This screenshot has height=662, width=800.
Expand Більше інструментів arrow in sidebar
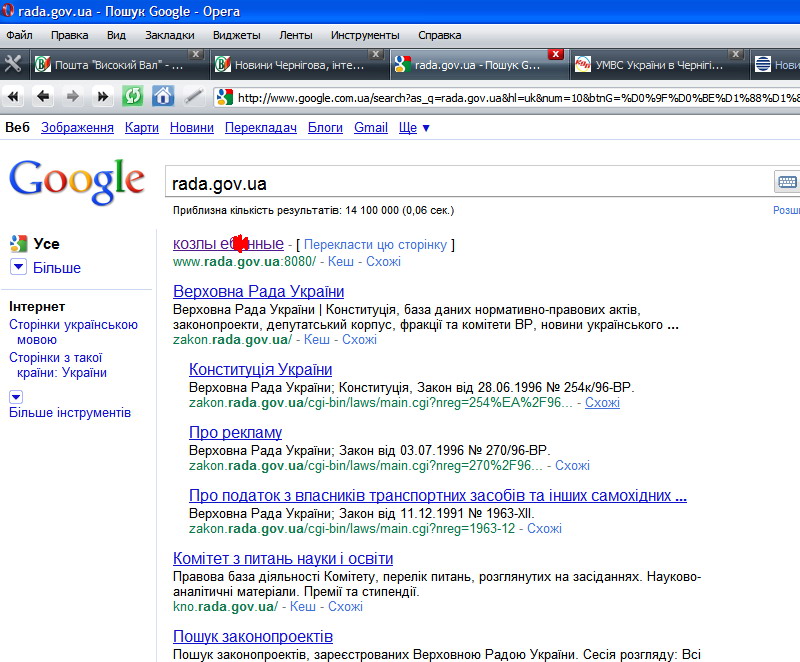[x=16, y=396]
